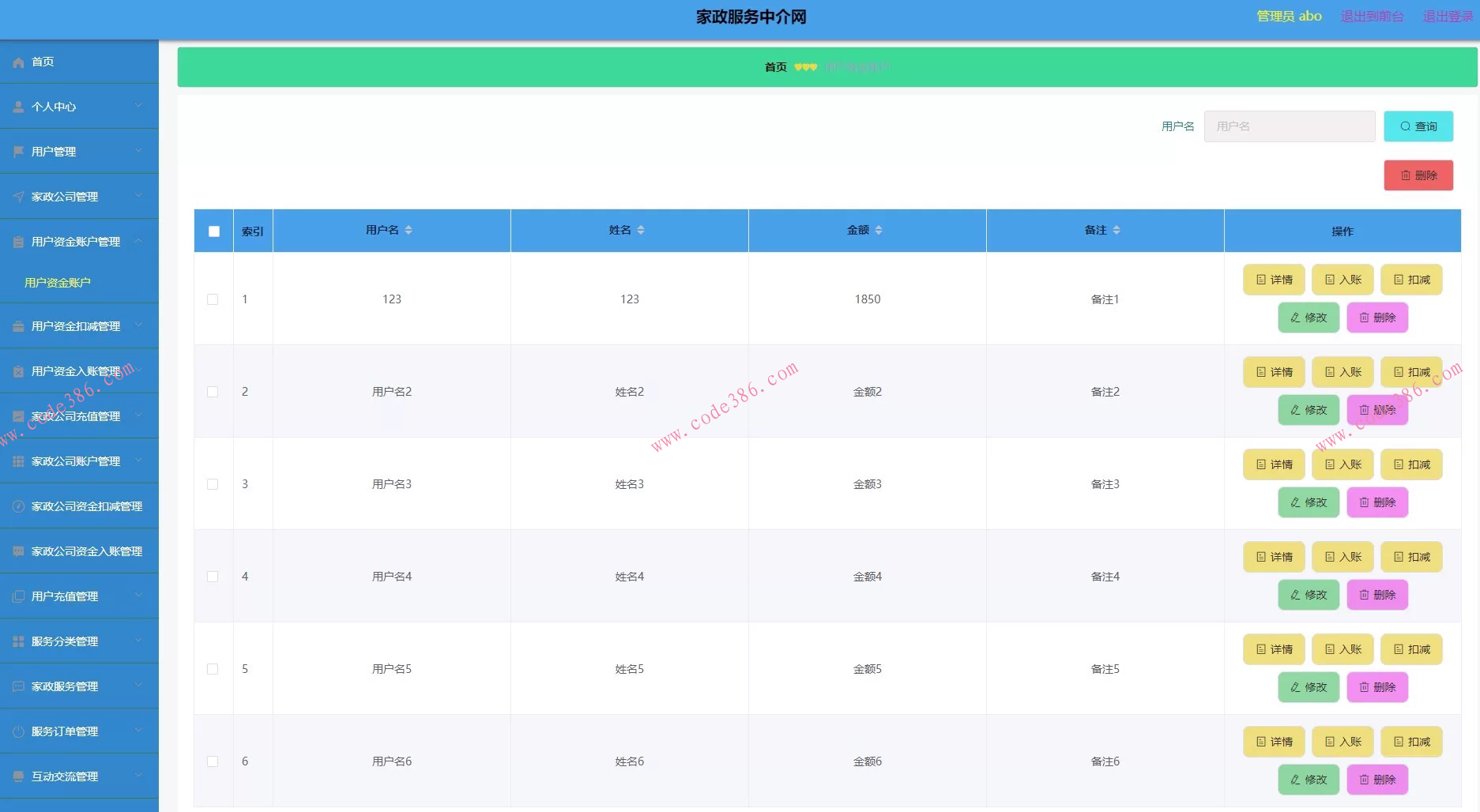Sort the table by 备注 column arrows

[1117, 230]
